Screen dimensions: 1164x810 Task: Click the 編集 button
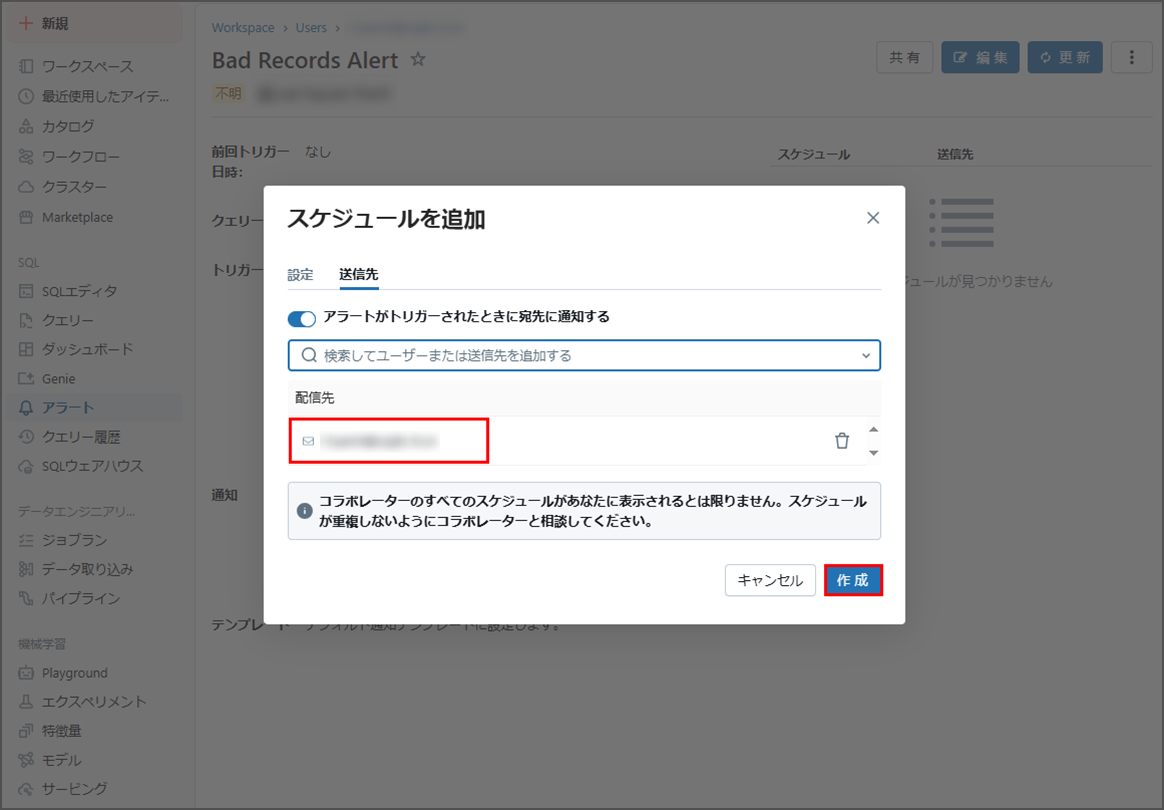click(x=980, y=57)
